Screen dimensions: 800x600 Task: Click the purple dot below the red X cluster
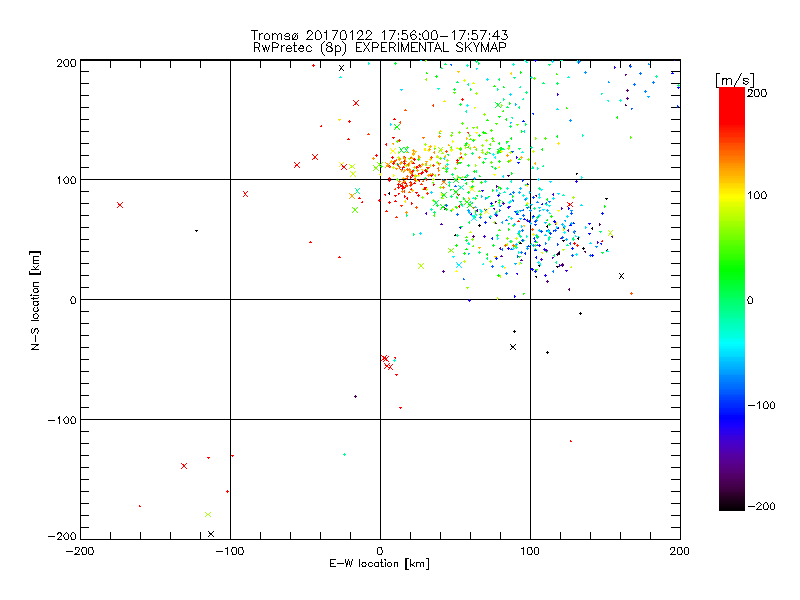click(356, 396)
